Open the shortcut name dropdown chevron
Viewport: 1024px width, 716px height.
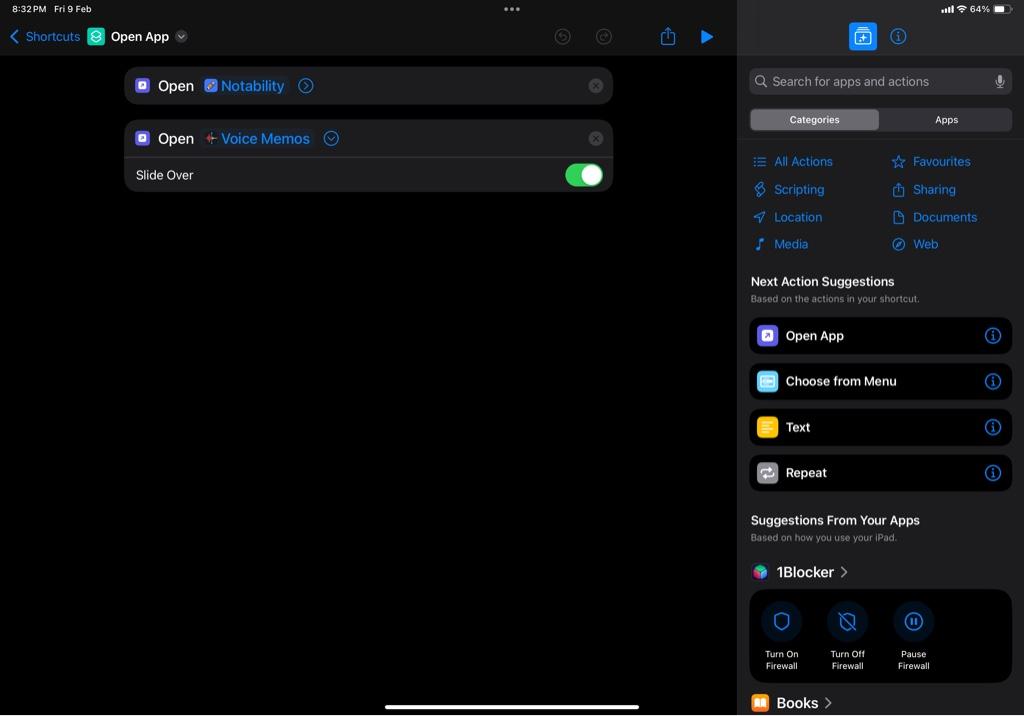[x=182, y=37]
